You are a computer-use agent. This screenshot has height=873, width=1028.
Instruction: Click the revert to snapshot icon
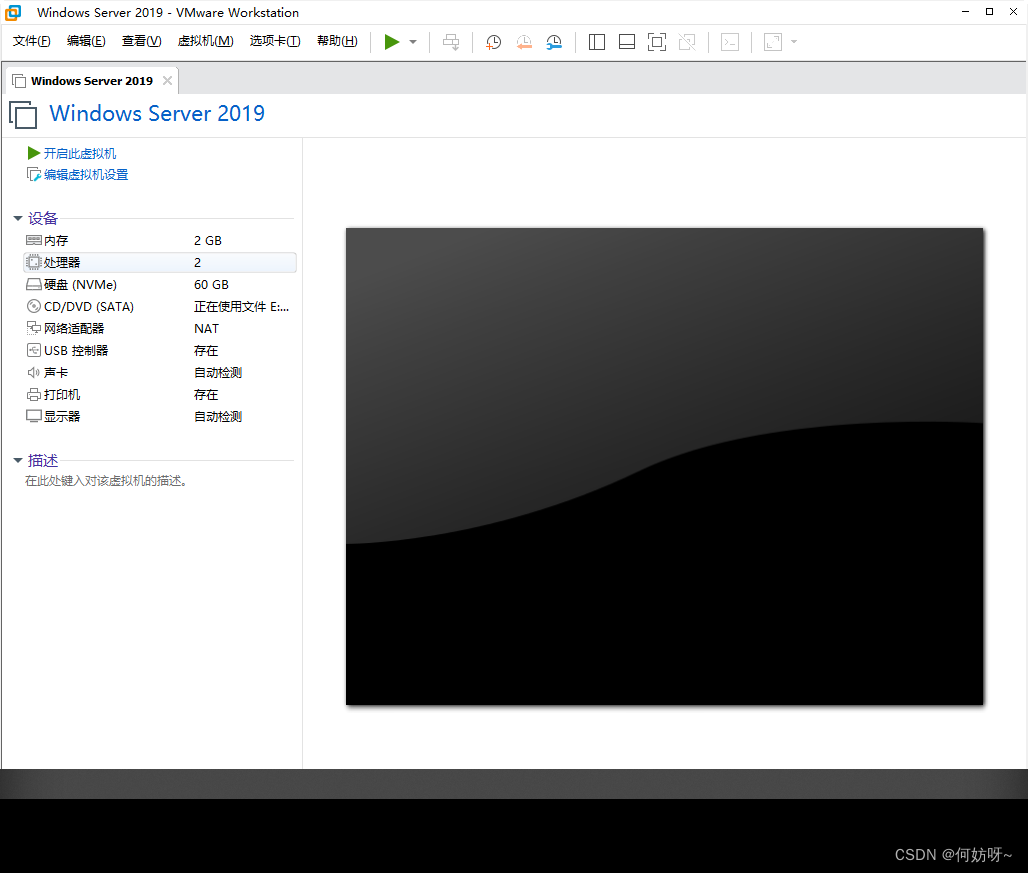pos(524,42)
